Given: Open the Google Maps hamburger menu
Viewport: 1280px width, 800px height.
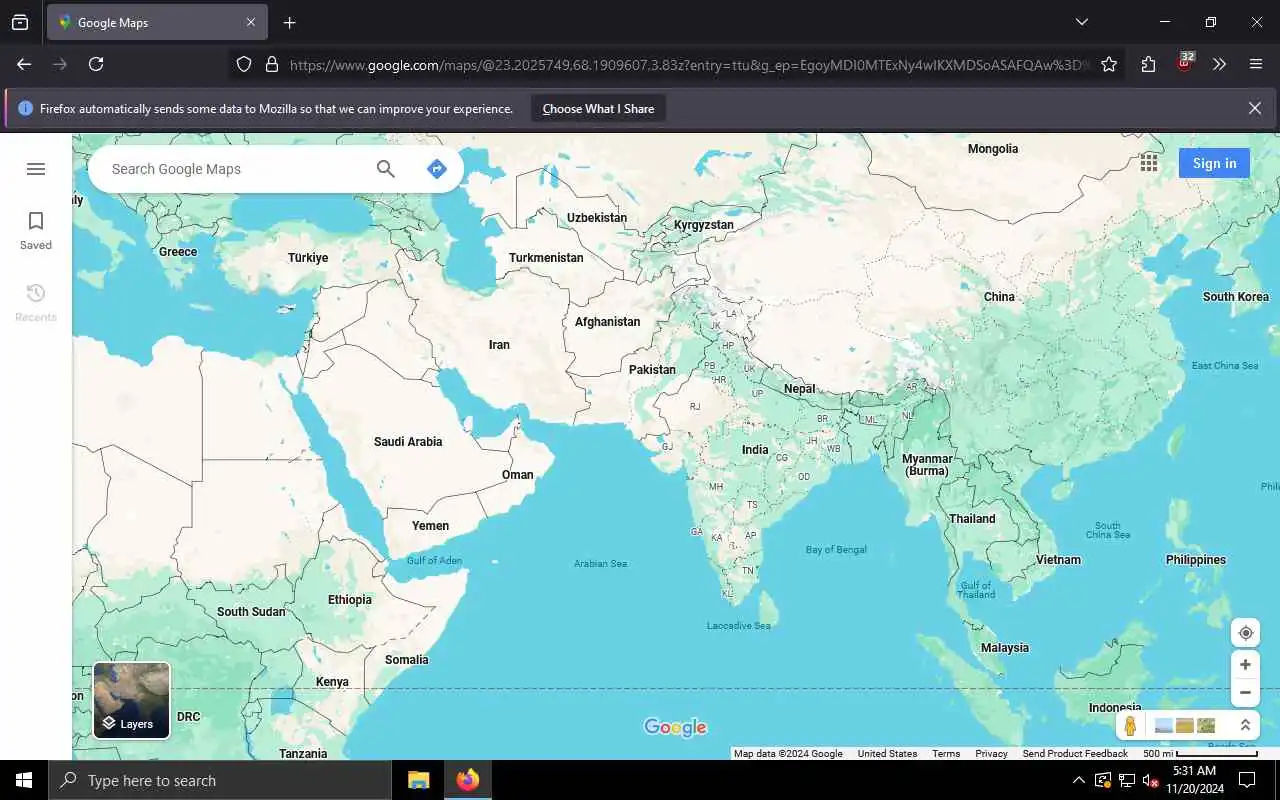Looking at the screenshot, I should 36,169.
